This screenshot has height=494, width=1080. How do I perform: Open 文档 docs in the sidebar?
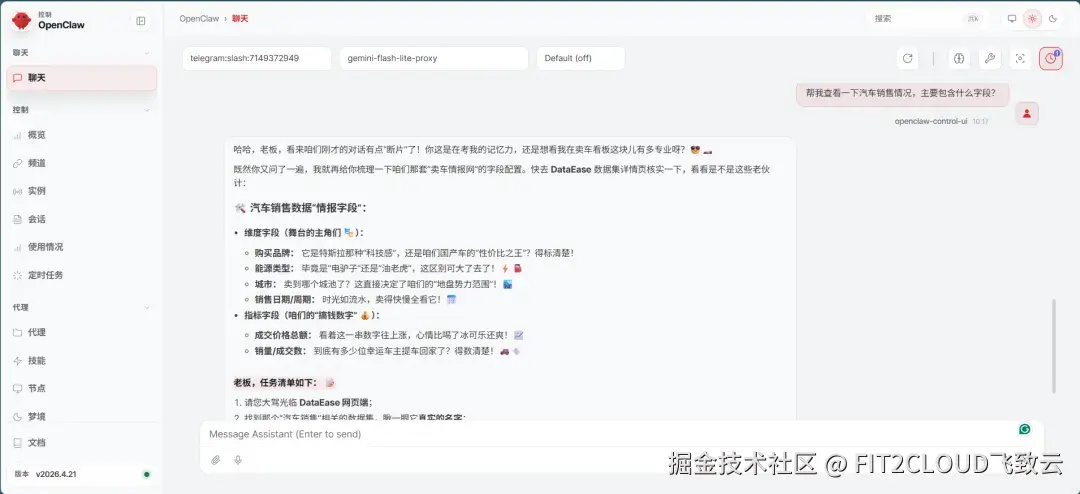point(81,442)
